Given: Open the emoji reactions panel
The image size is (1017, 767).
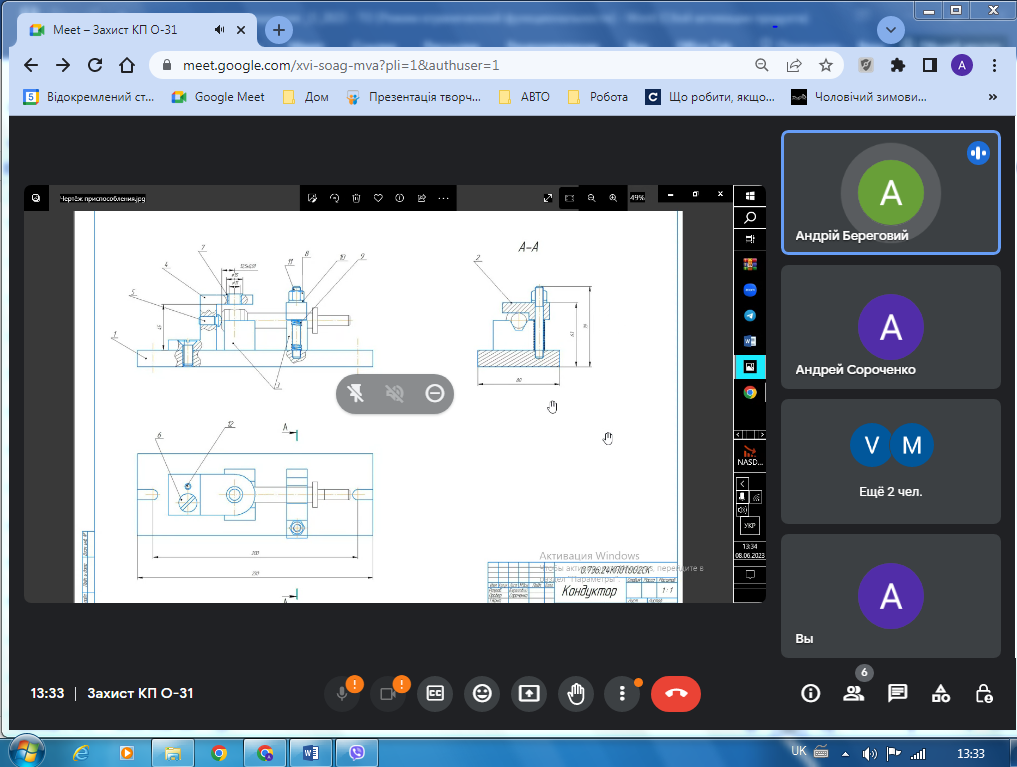Looking at the screenshot, I should coord(482,694).
